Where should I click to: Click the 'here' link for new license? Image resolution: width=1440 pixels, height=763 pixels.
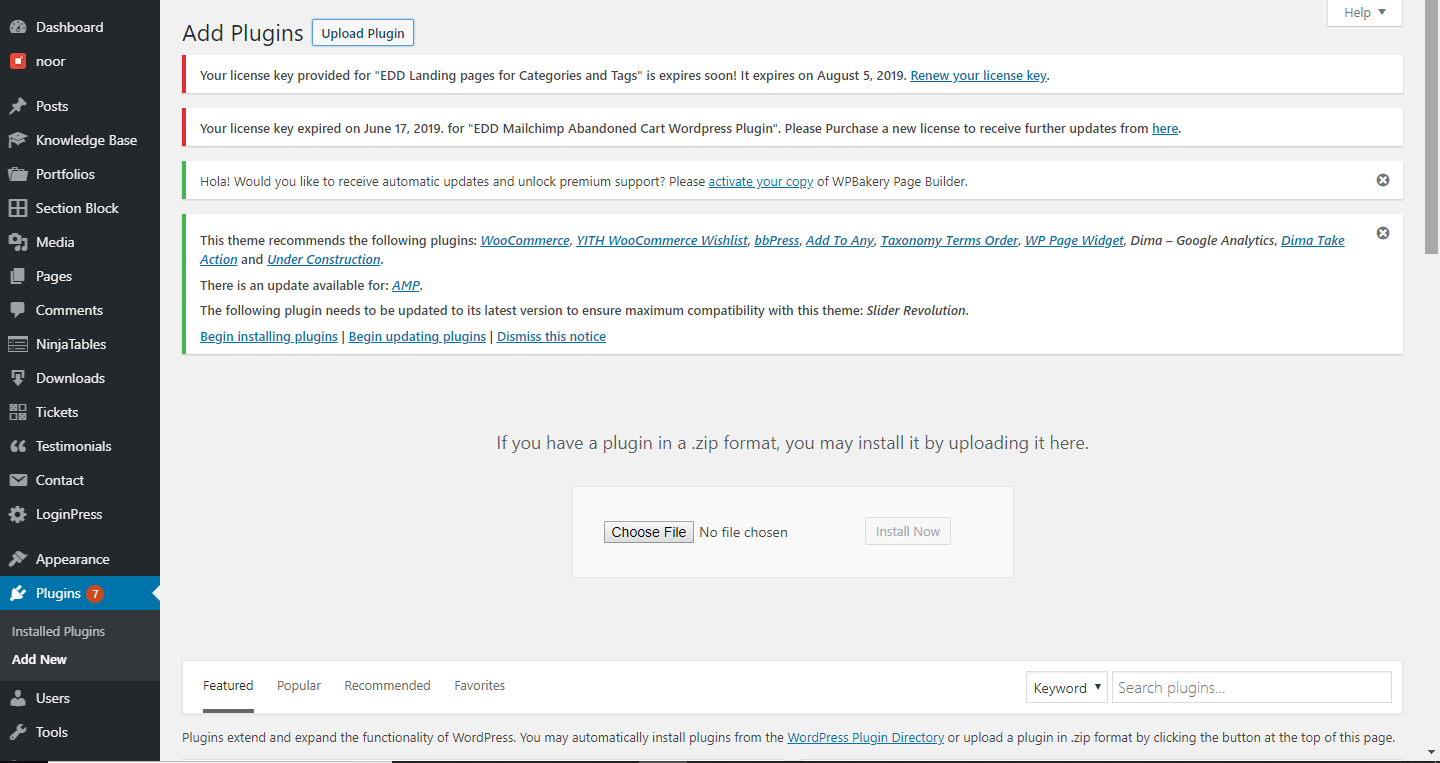coord(1165,128)
